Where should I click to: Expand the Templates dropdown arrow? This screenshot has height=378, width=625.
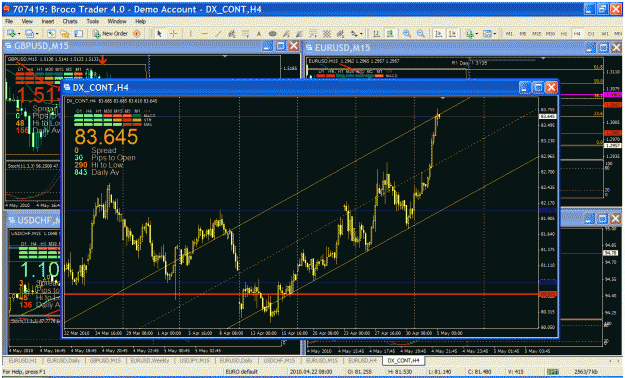495,34
